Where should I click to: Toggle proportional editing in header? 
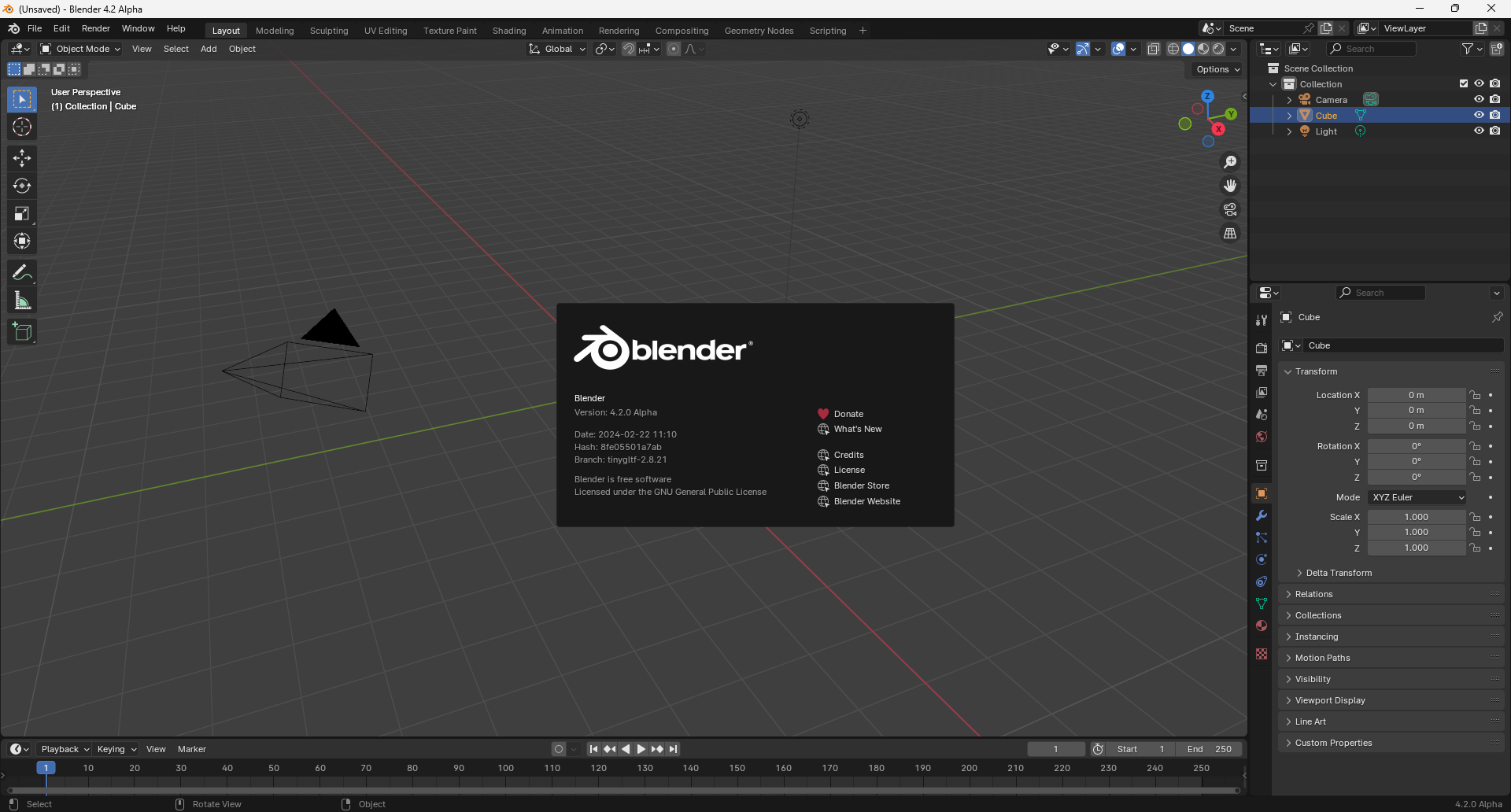[674, 49]
